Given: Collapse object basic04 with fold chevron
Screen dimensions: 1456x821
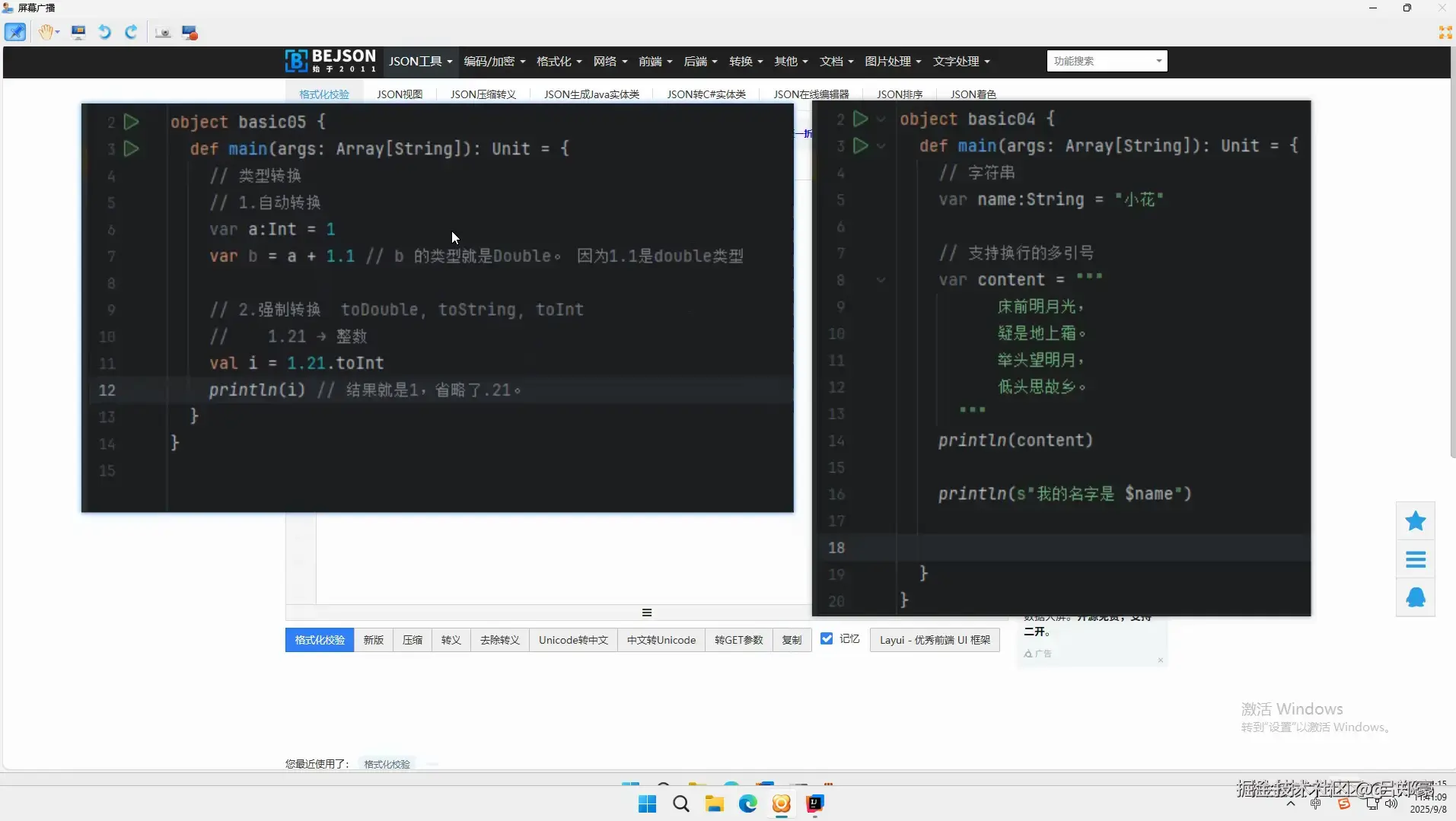Looking at the screenshot, I should 881,119.
